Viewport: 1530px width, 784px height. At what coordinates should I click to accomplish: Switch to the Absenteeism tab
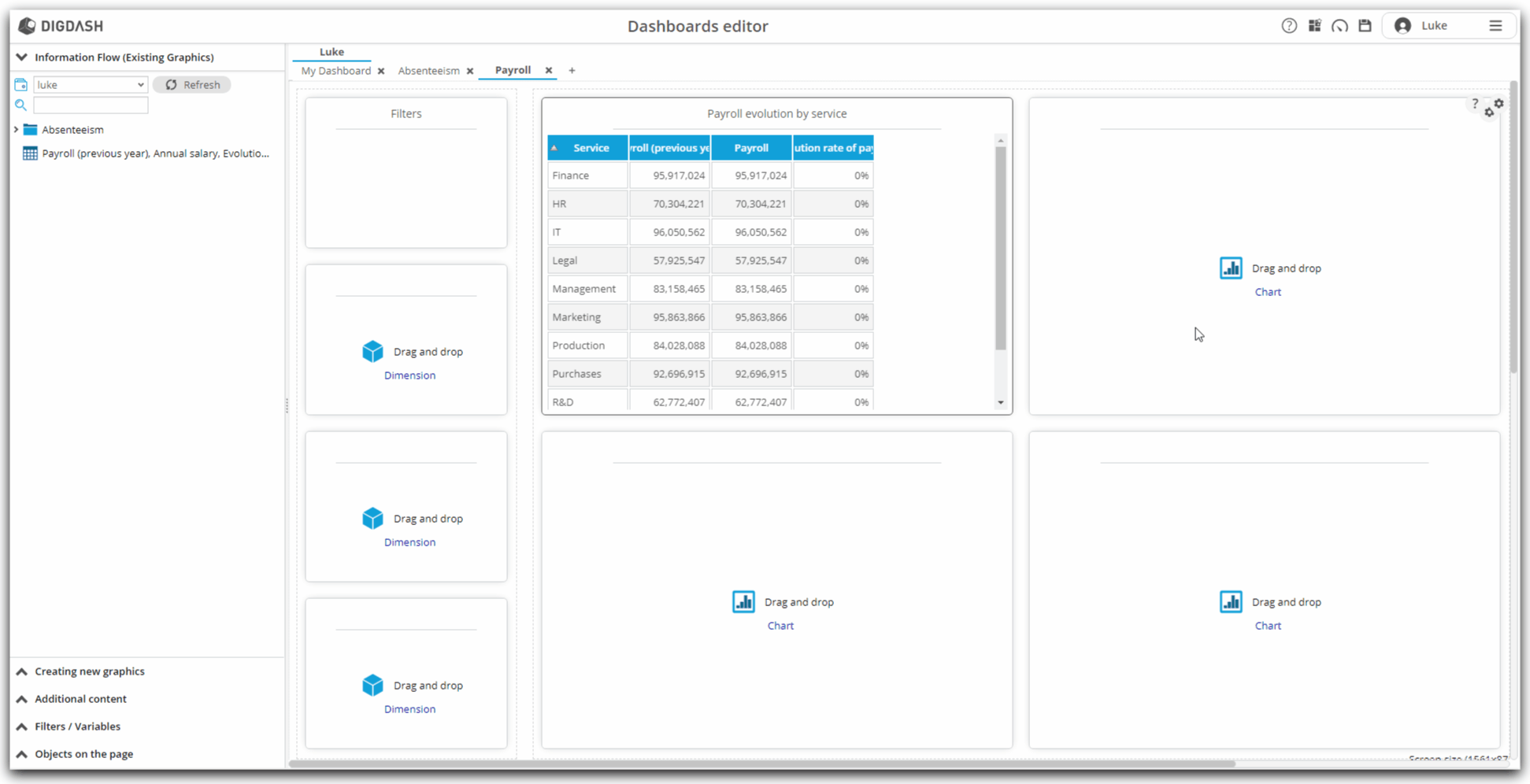click(x=428, y=71)
